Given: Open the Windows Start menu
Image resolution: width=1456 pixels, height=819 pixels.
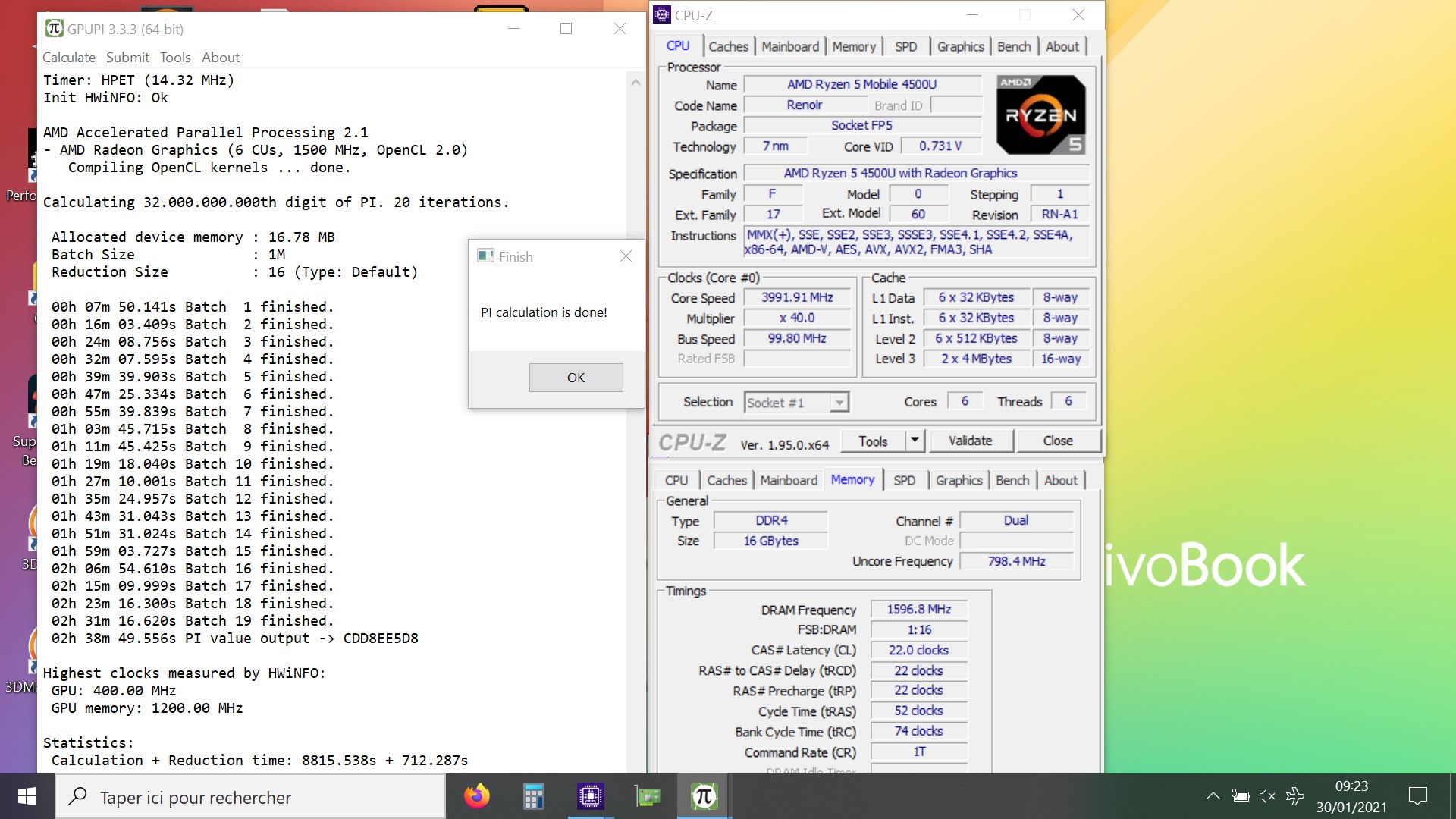Looking at the screenshot, I should tap(27, 796).
